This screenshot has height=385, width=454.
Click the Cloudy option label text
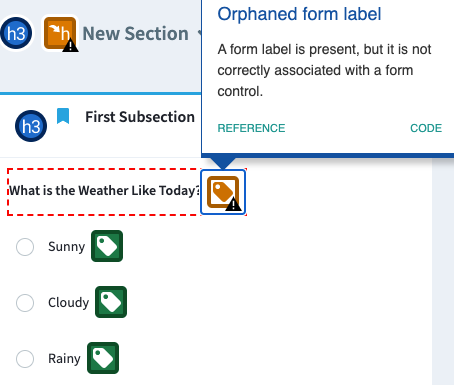[x=69, y=303]
